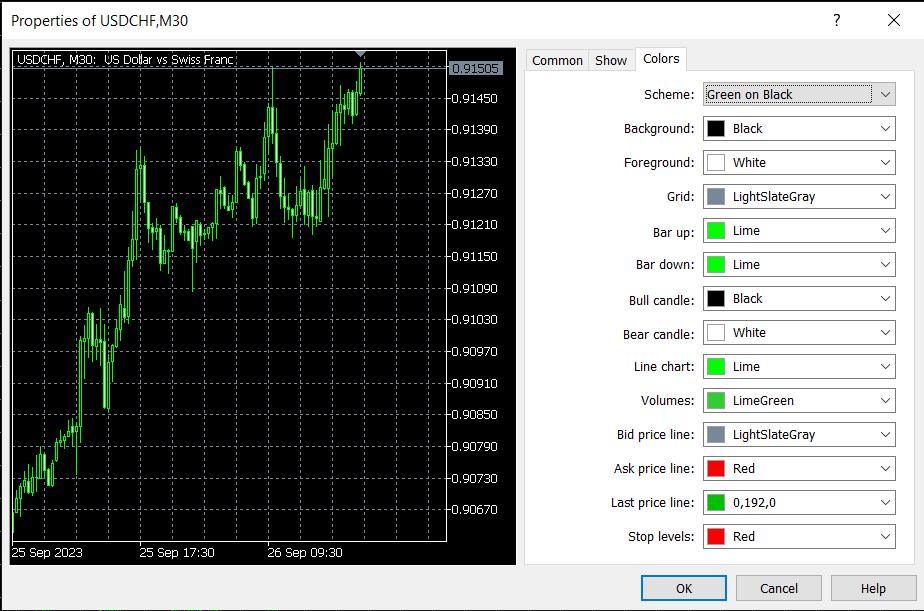Open the Bar up color dropdown
The height and width of the screenshot is (611, 924).
pos(799,230)
